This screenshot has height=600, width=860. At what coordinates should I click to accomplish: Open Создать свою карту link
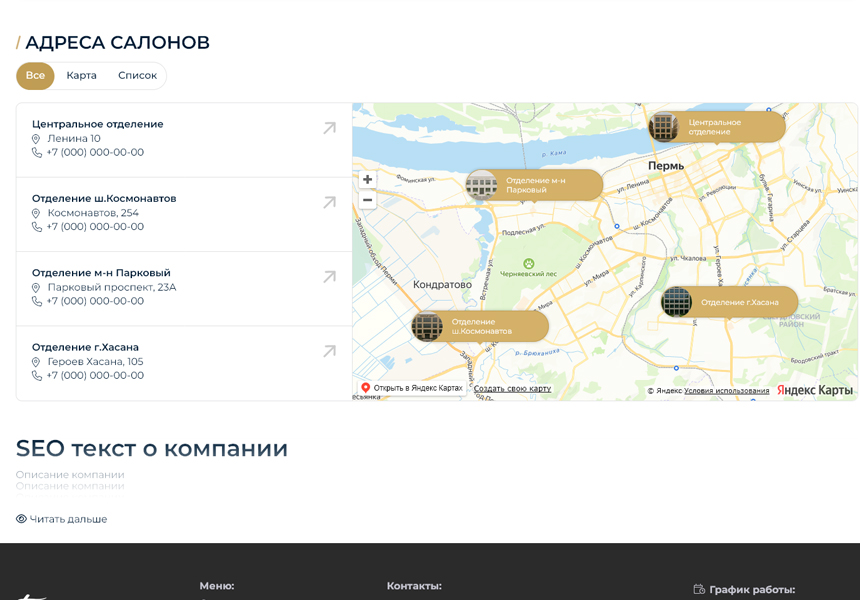coord(512,389)
